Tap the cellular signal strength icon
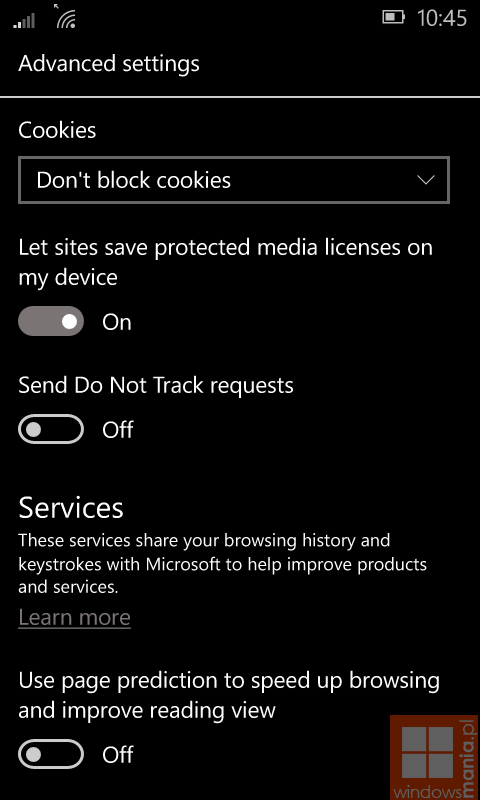Viewport: 480px width, 800px height. [24, 20]
